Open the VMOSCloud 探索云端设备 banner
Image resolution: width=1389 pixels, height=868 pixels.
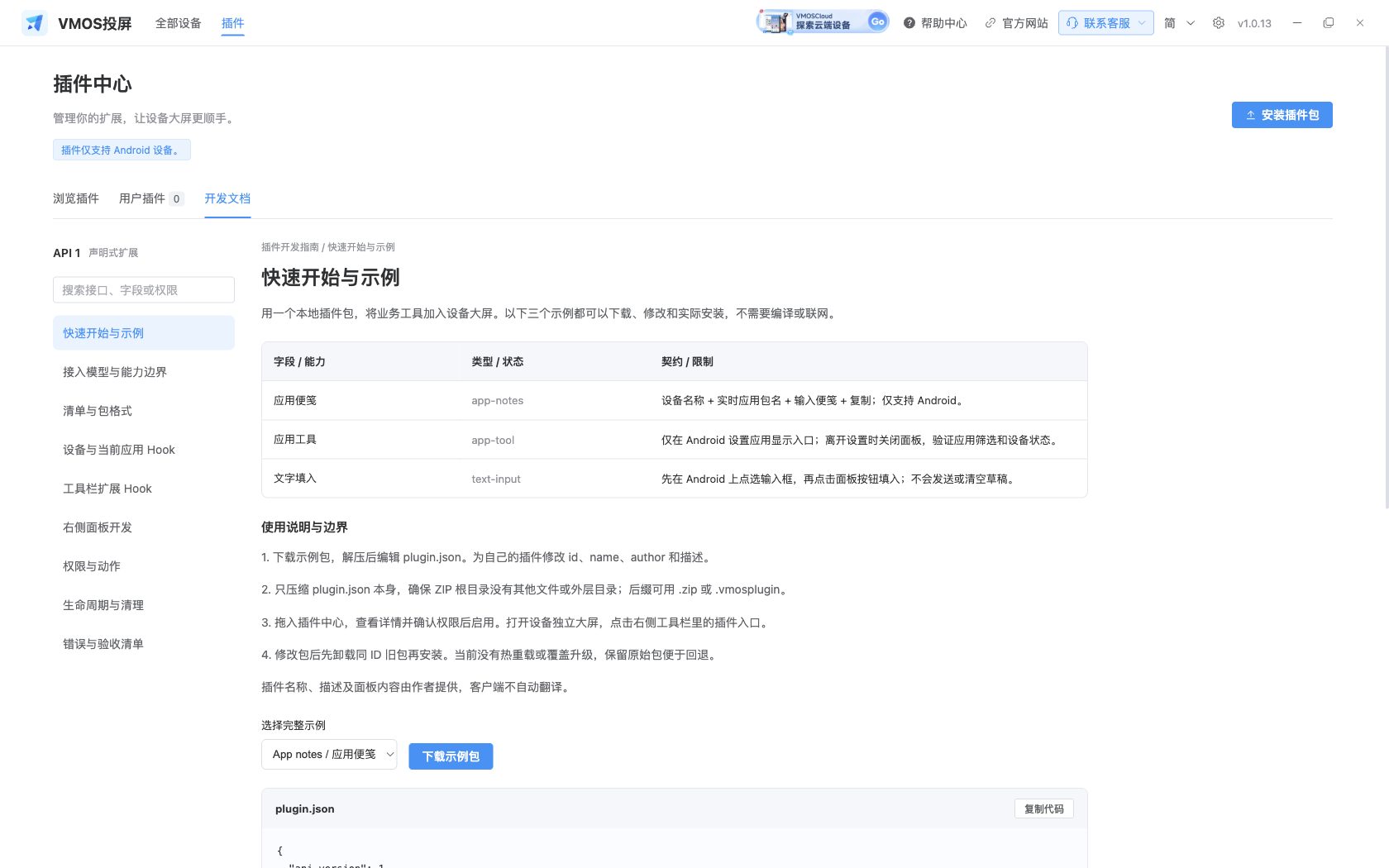click(x=823, y=22)
